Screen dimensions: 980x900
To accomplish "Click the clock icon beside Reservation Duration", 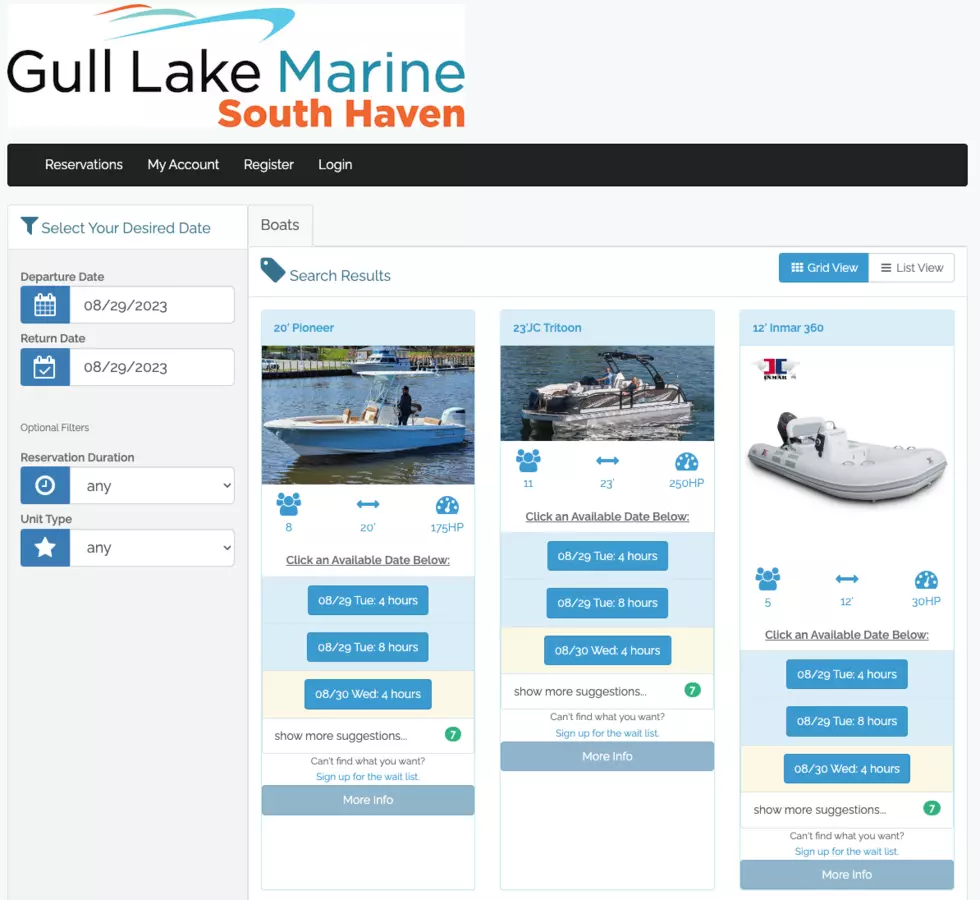I will (x=45, y=486).
